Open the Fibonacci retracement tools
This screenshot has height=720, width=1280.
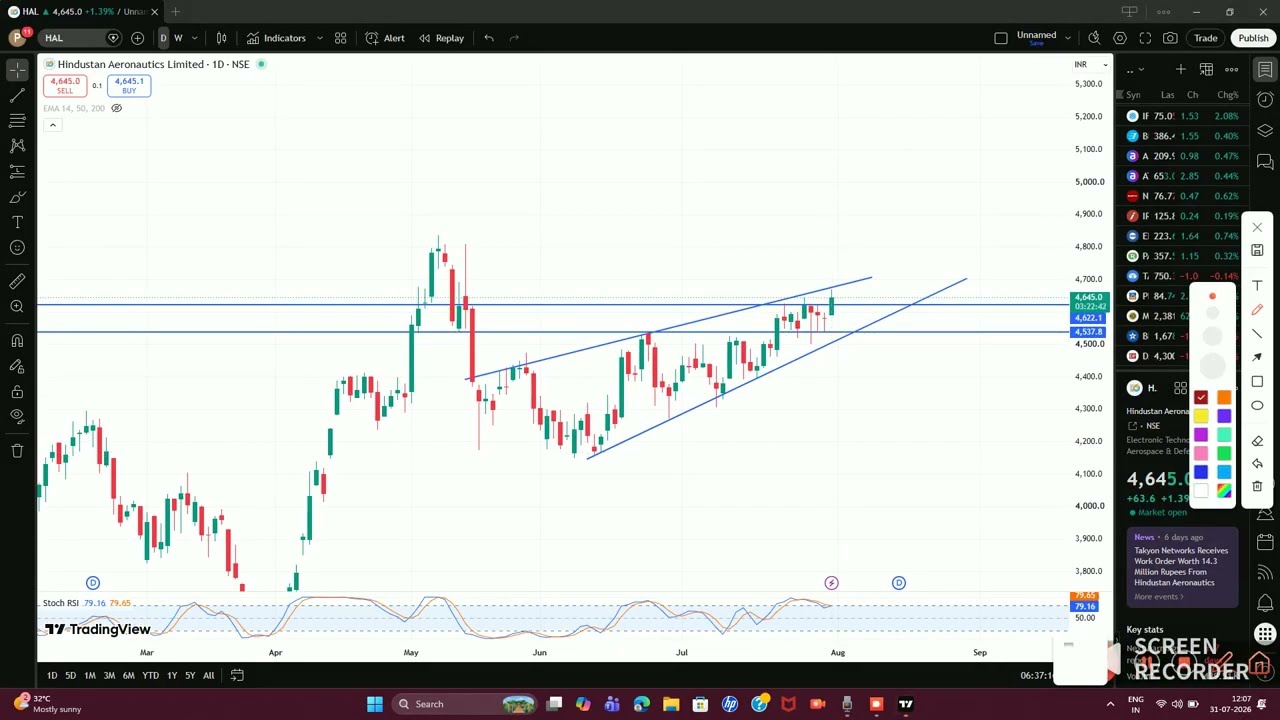(x=17, y=120)
